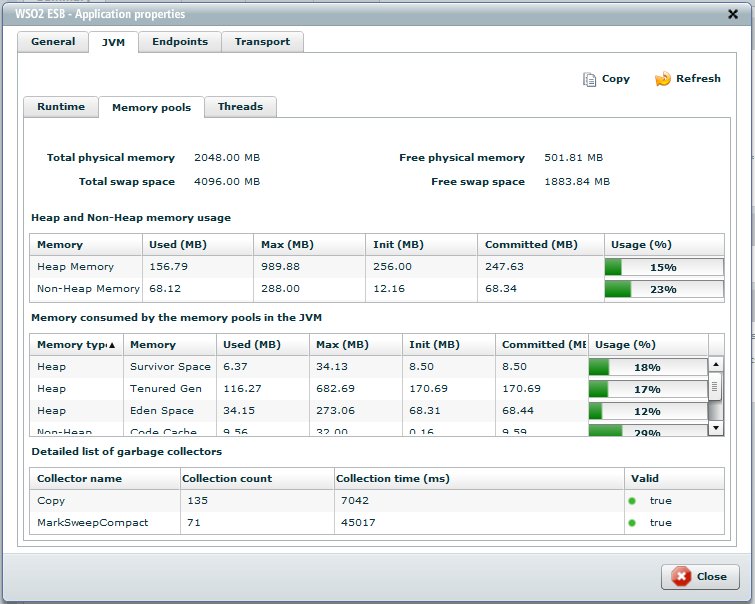Sort by Collection count header
755x604 pixels.
point(257,479)
